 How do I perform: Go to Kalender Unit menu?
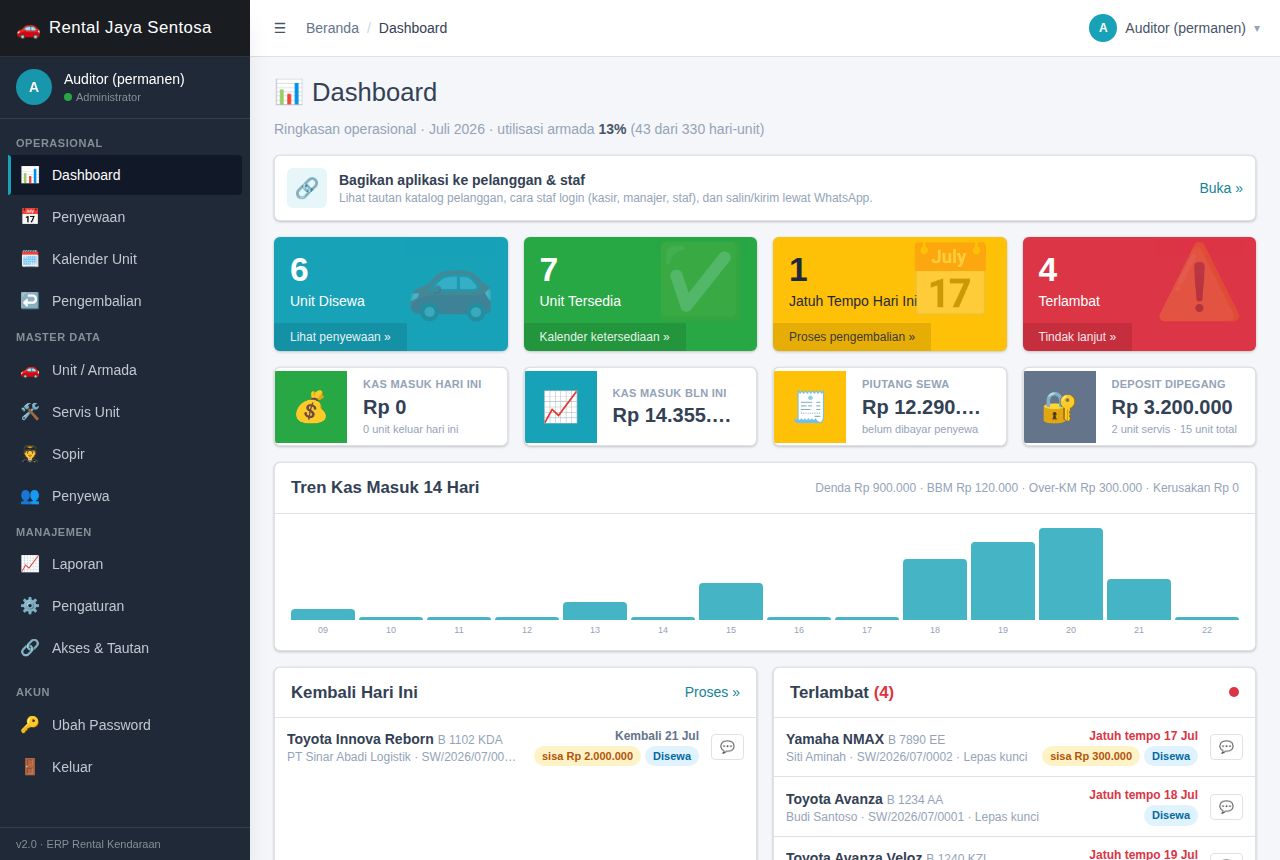[x=125, y=259]
